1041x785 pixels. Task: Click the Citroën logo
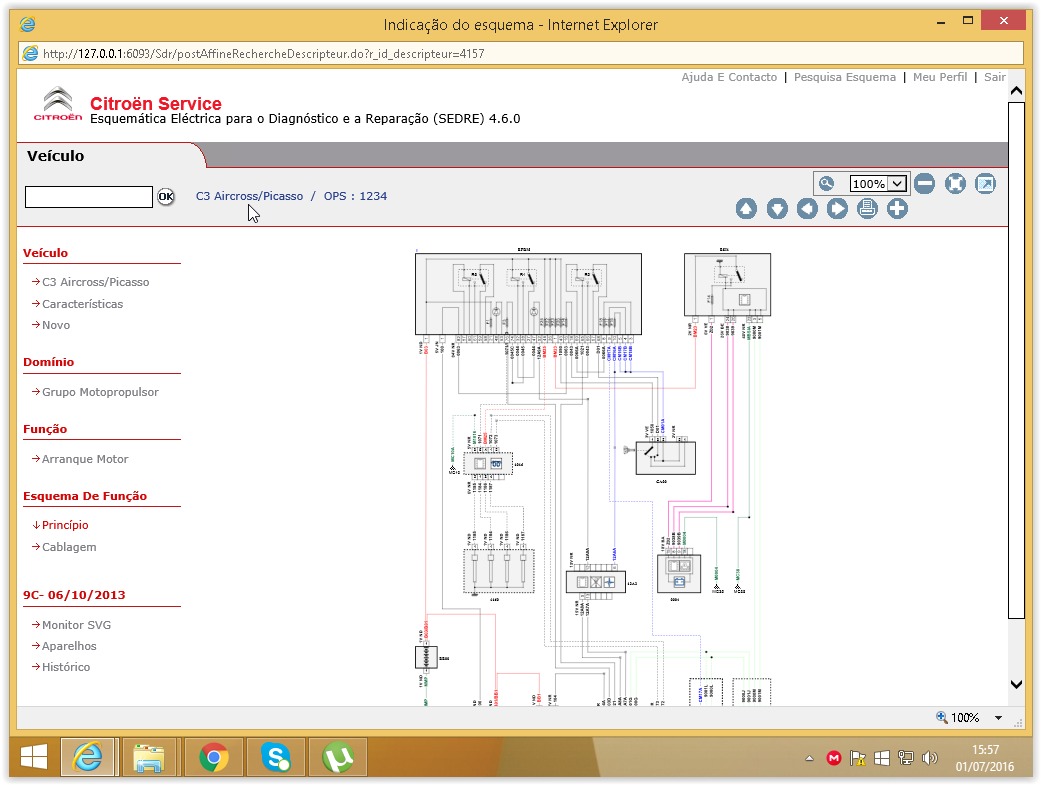[58, 104]
